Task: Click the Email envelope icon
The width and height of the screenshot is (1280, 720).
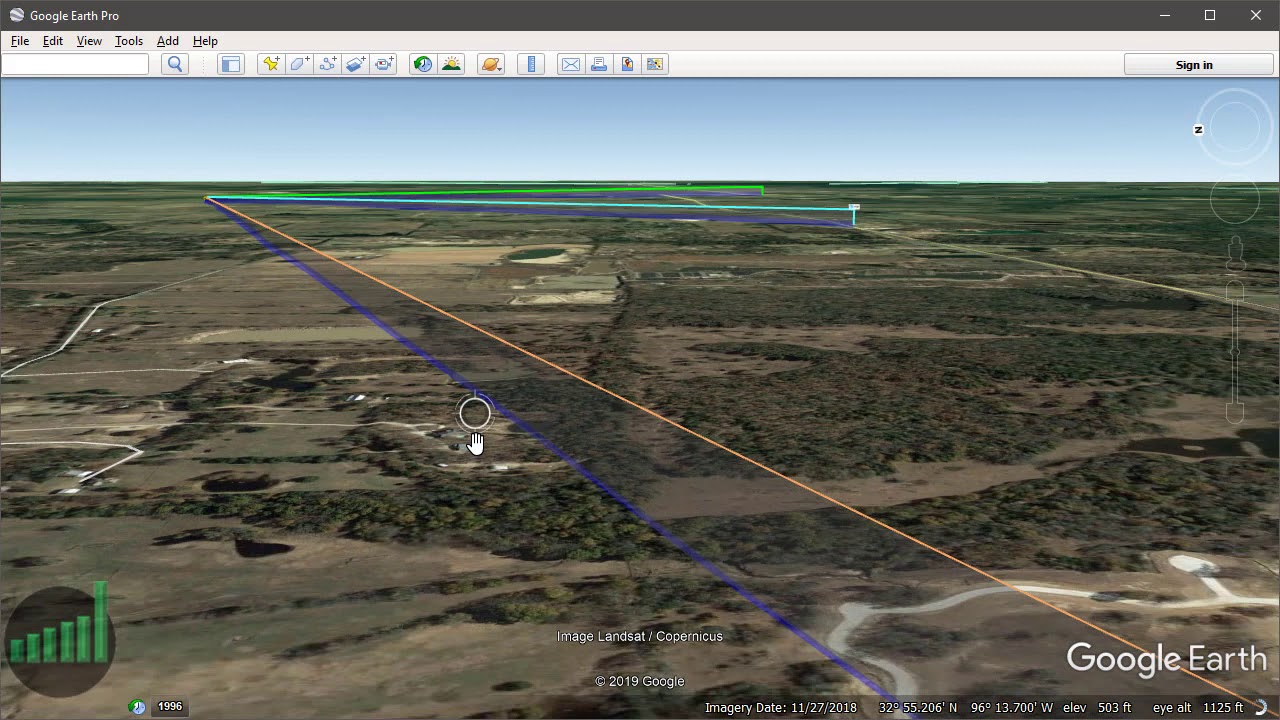Action: (571, 64)
